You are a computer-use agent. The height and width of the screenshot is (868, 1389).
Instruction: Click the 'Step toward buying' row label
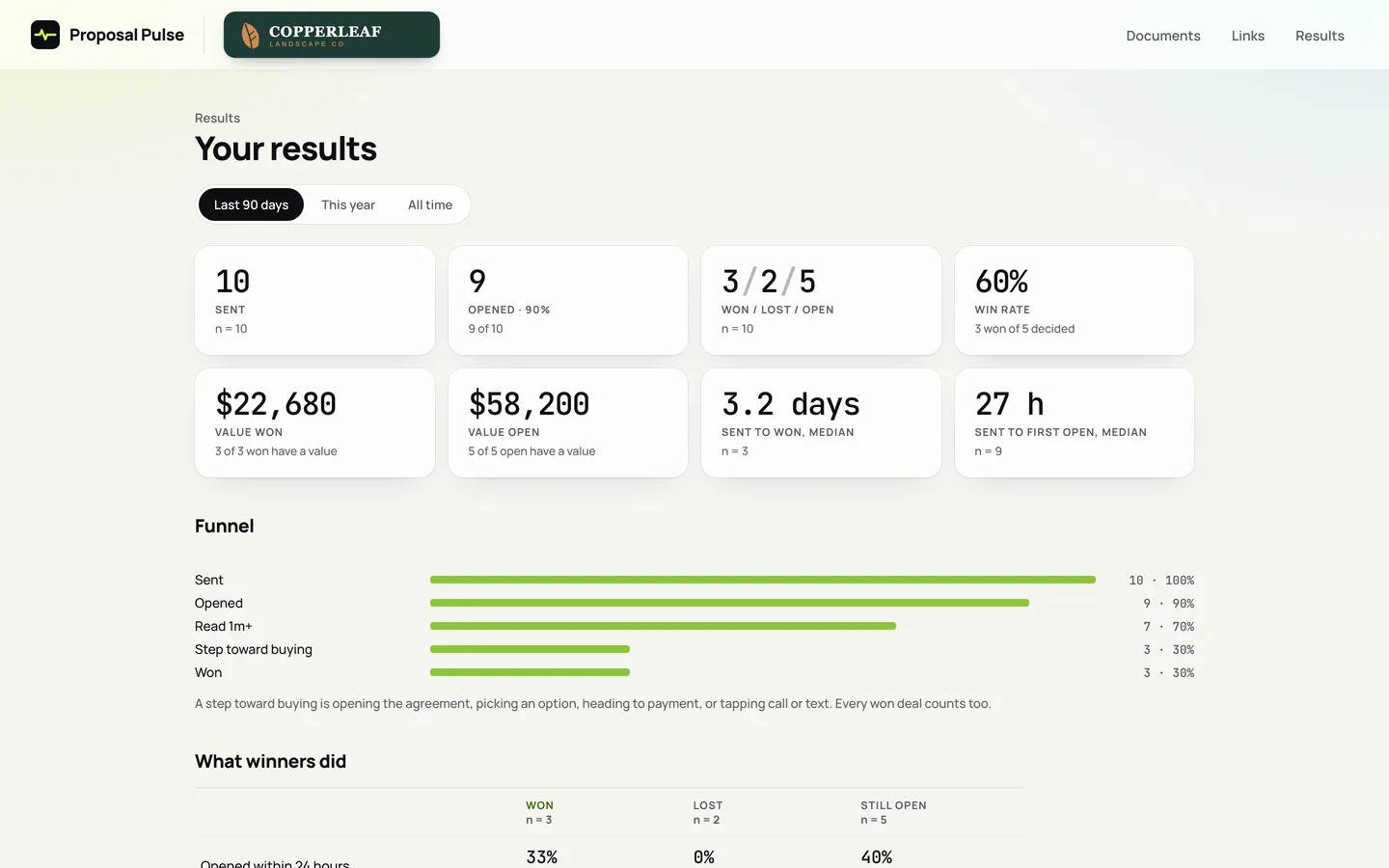pos(254,649)
